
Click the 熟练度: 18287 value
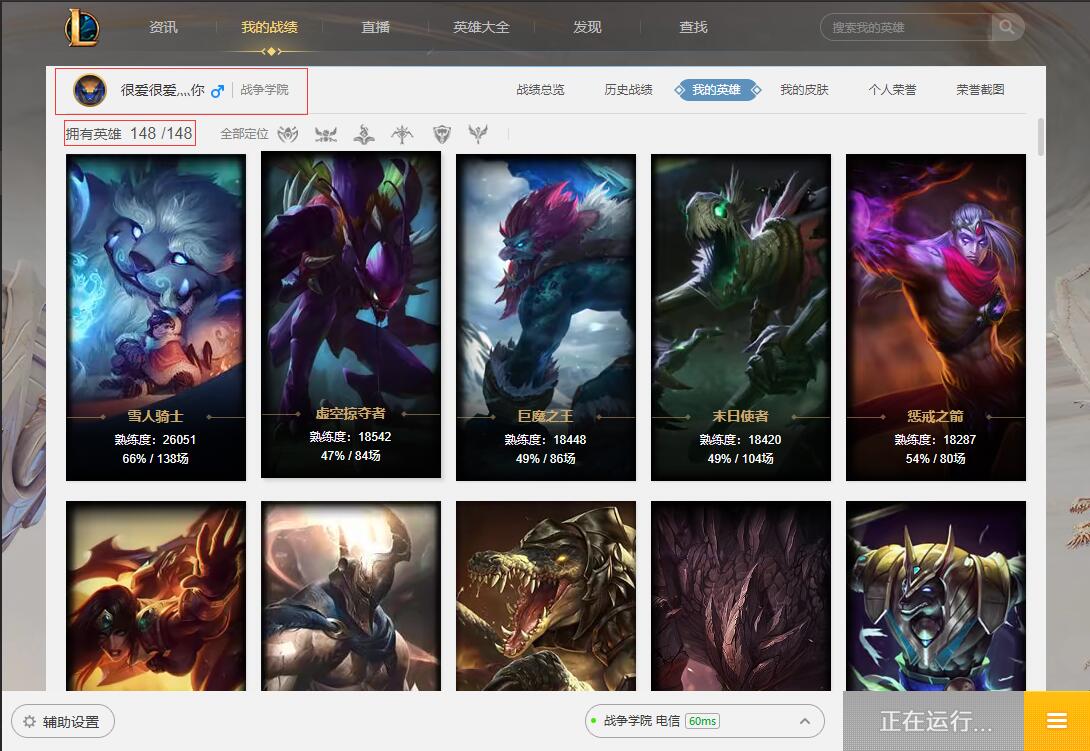click(x=936, y=439)
